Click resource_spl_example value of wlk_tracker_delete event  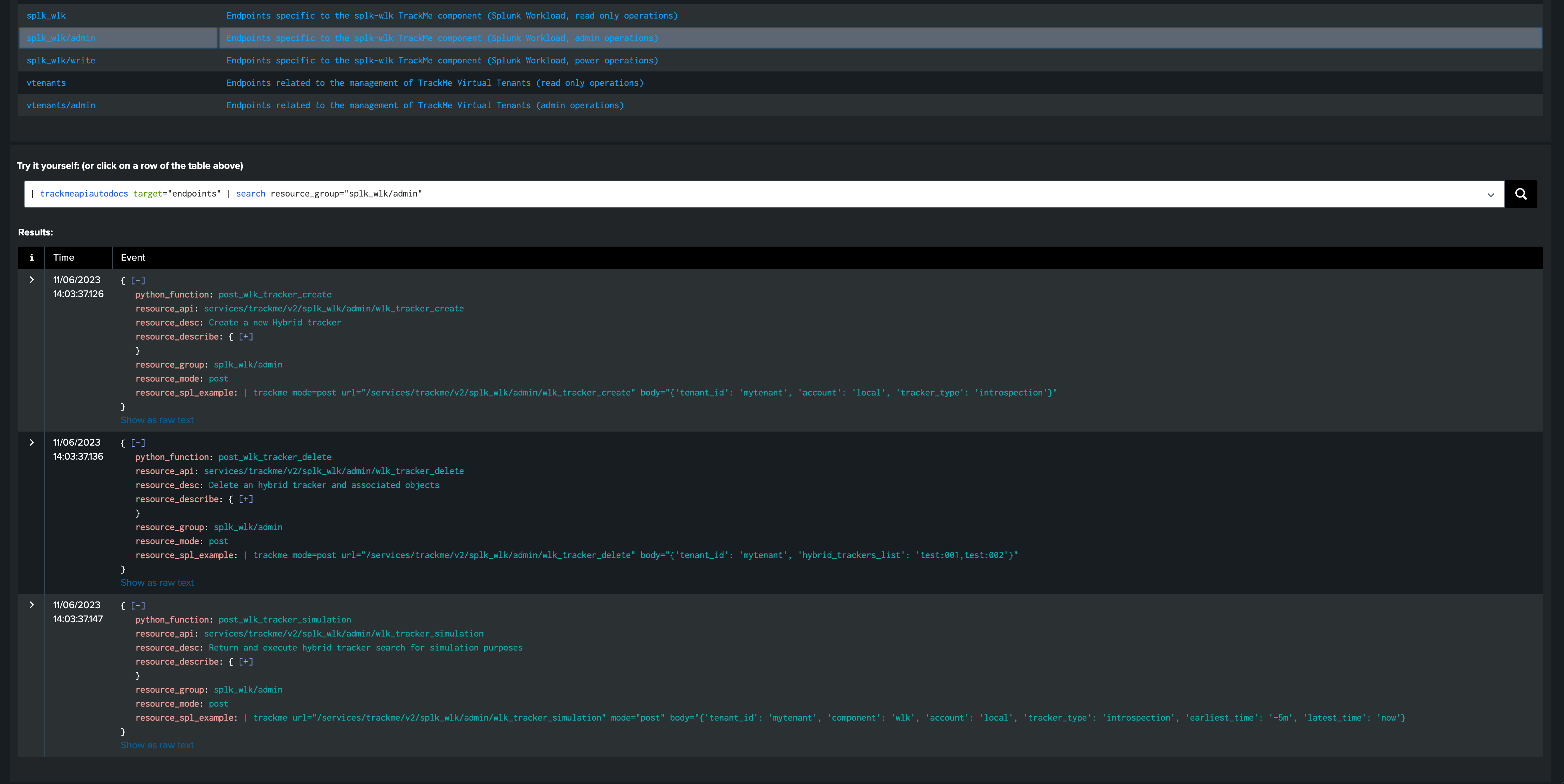631,555
